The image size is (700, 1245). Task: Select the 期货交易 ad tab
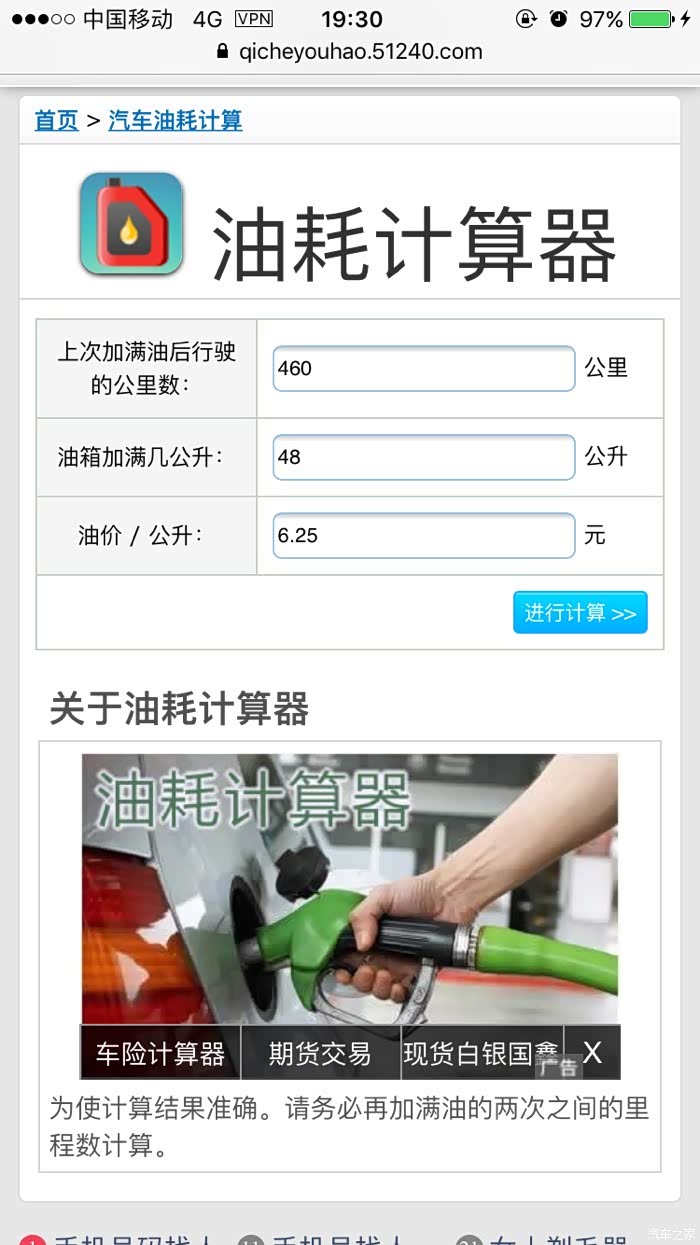tap(321, 1053)
